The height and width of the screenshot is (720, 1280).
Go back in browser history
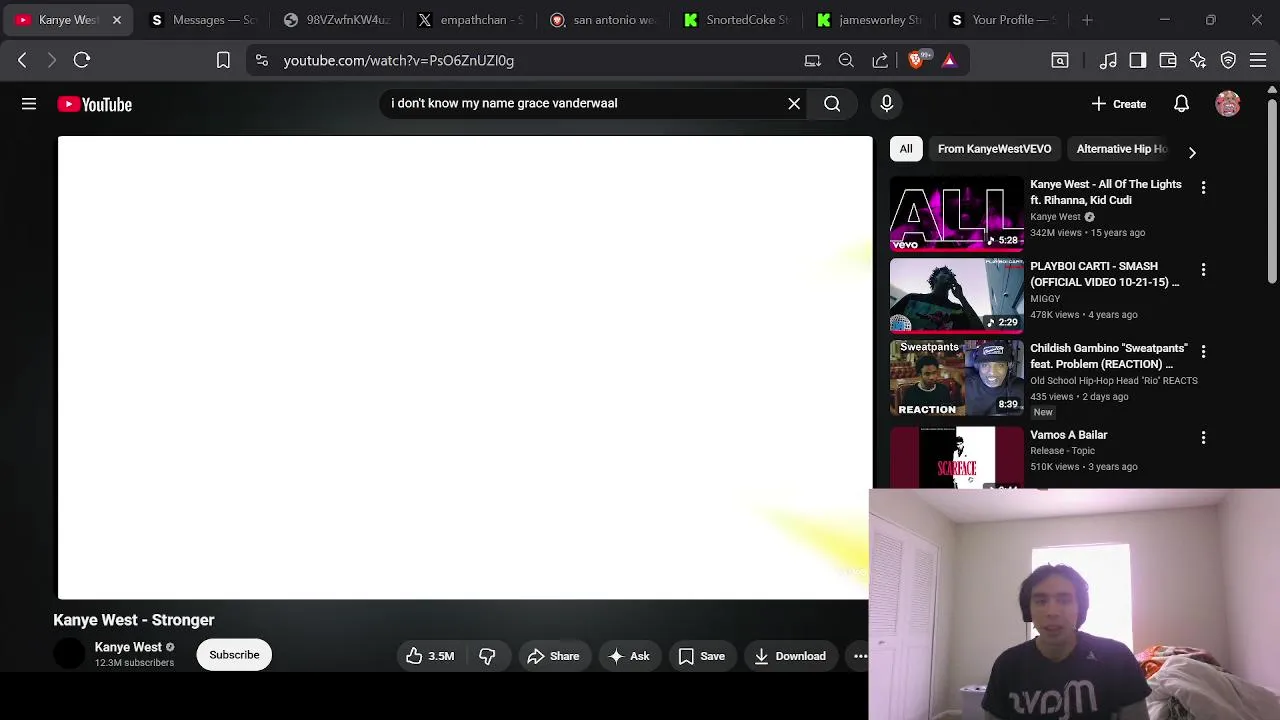(22, 60)
